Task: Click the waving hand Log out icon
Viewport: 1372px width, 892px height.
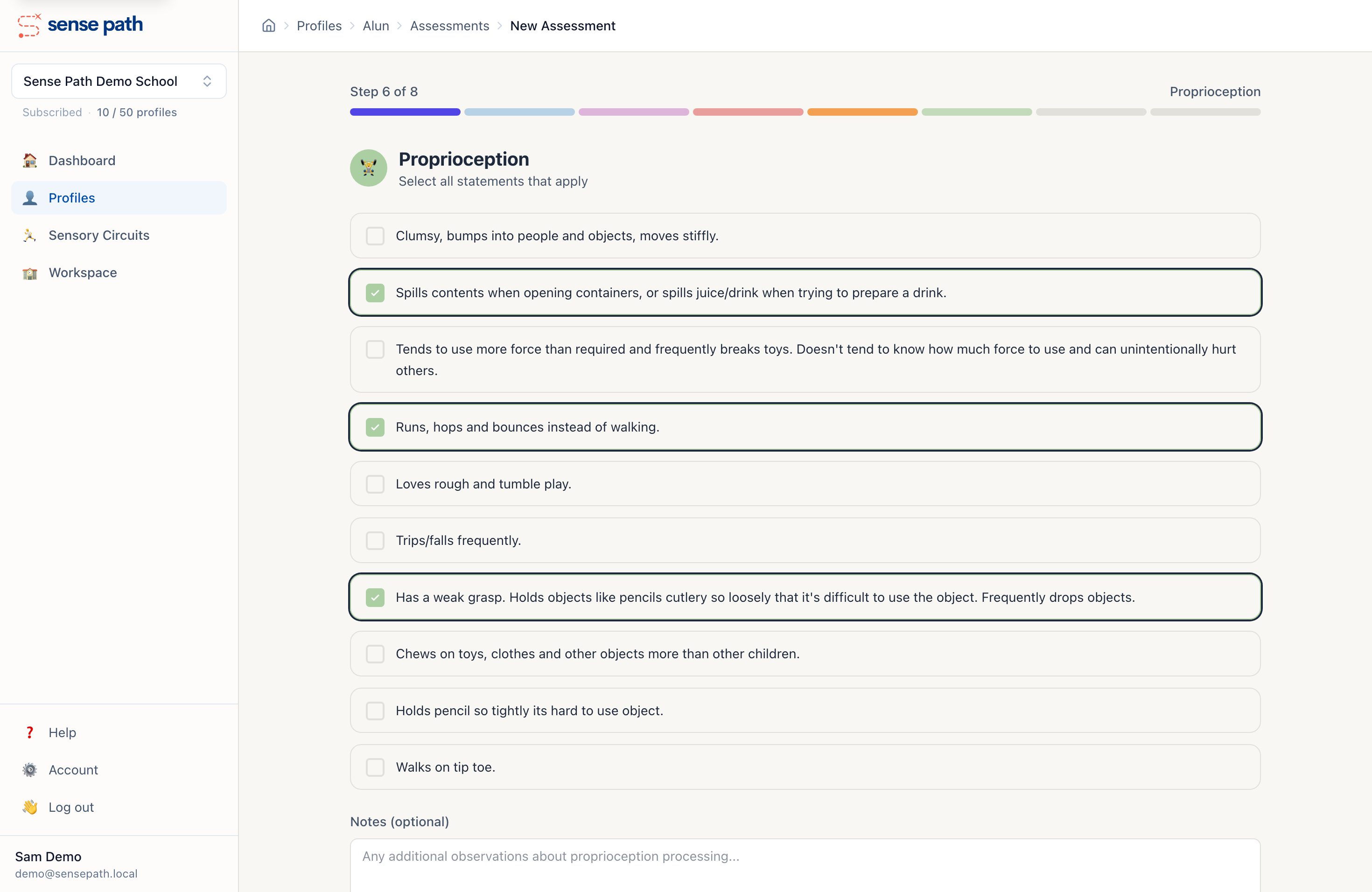Action: (30, 807)
